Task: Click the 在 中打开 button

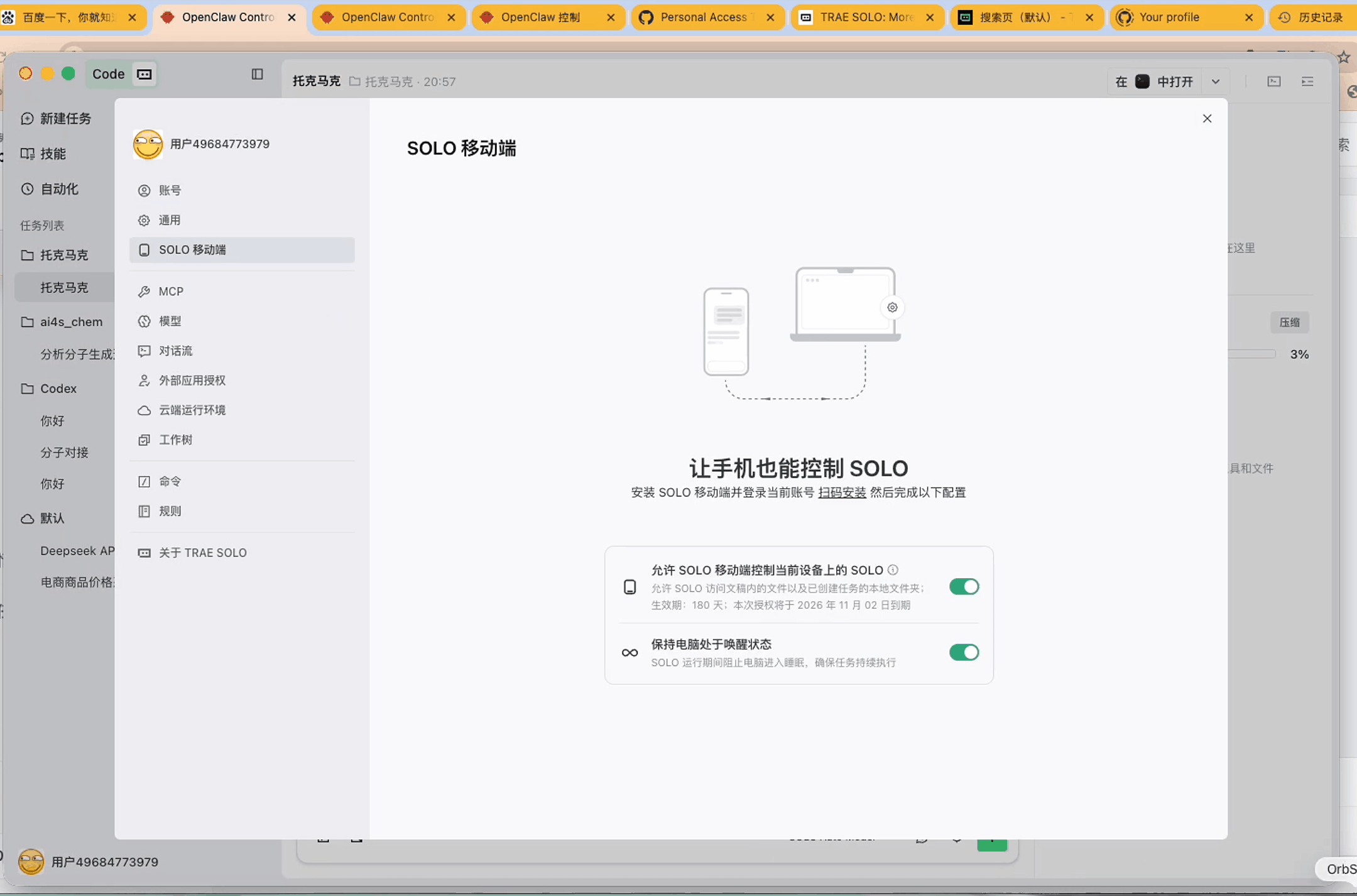Action: click(1155, 82)
